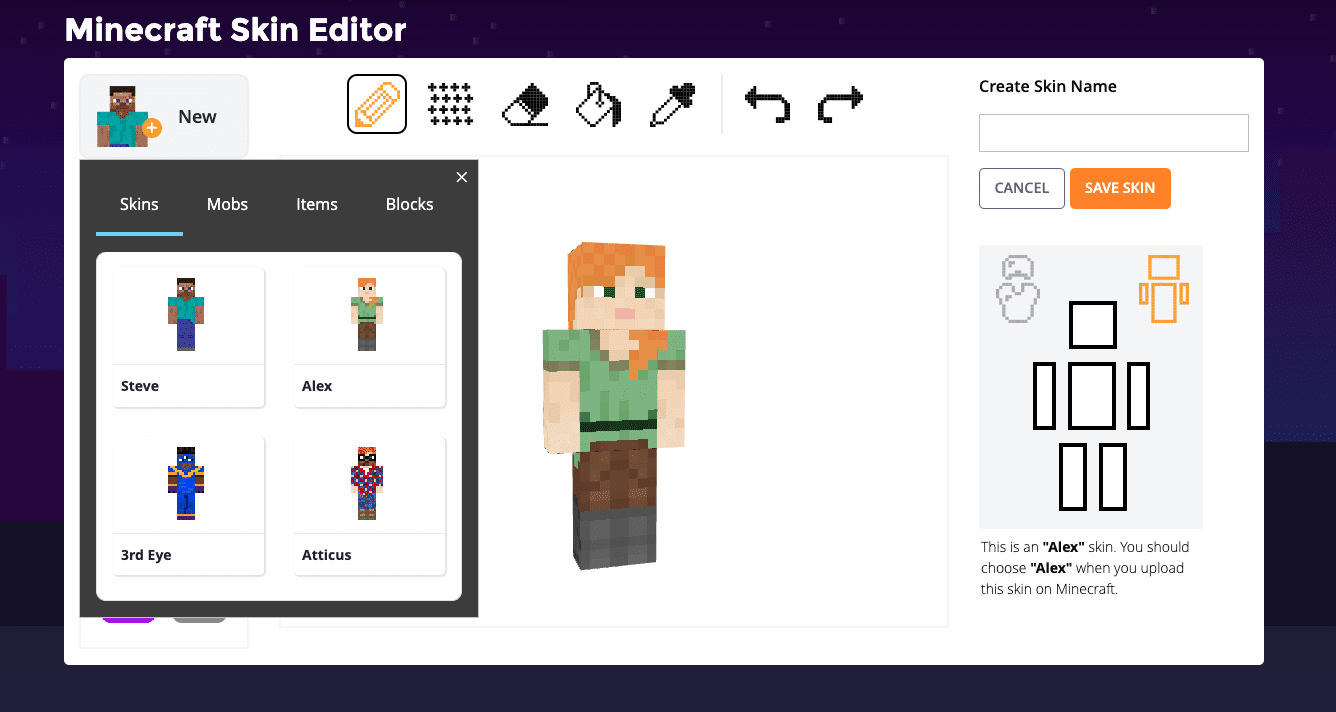Select the 3rd Eye skin card
The height and width of the screenshot is (712, 1336).
pos(189,506)
